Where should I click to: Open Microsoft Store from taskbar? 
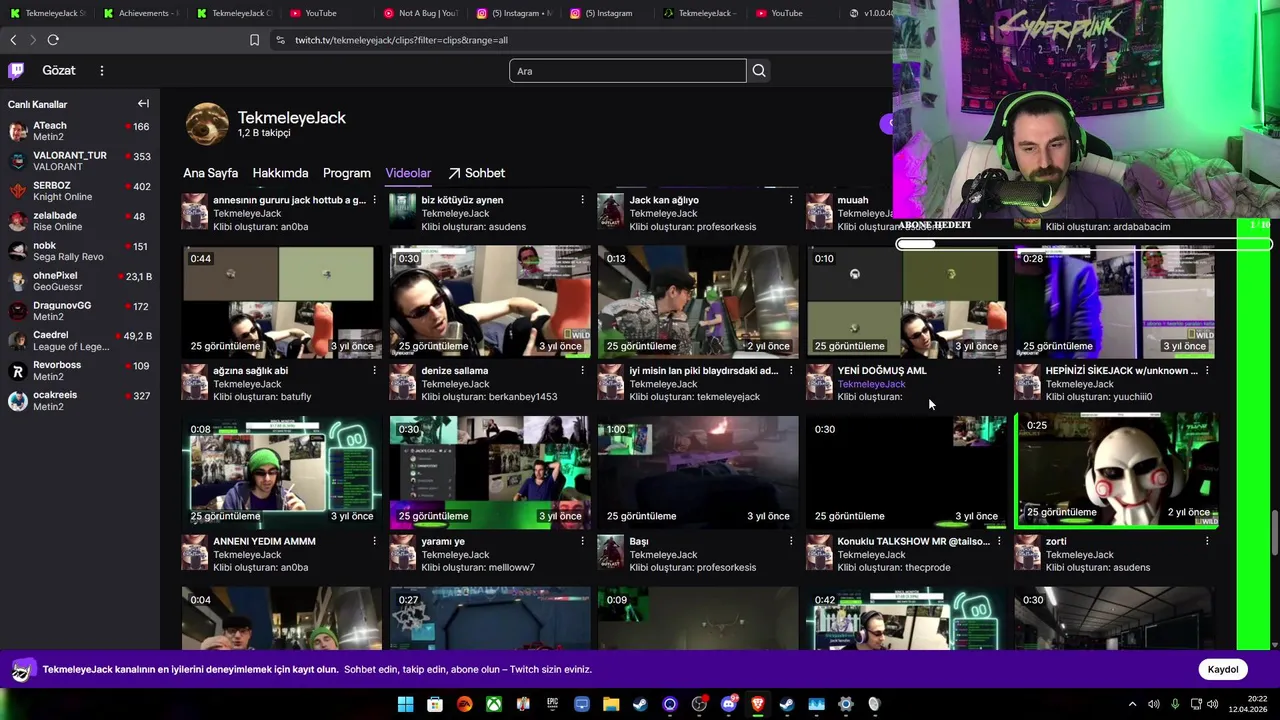435,704
